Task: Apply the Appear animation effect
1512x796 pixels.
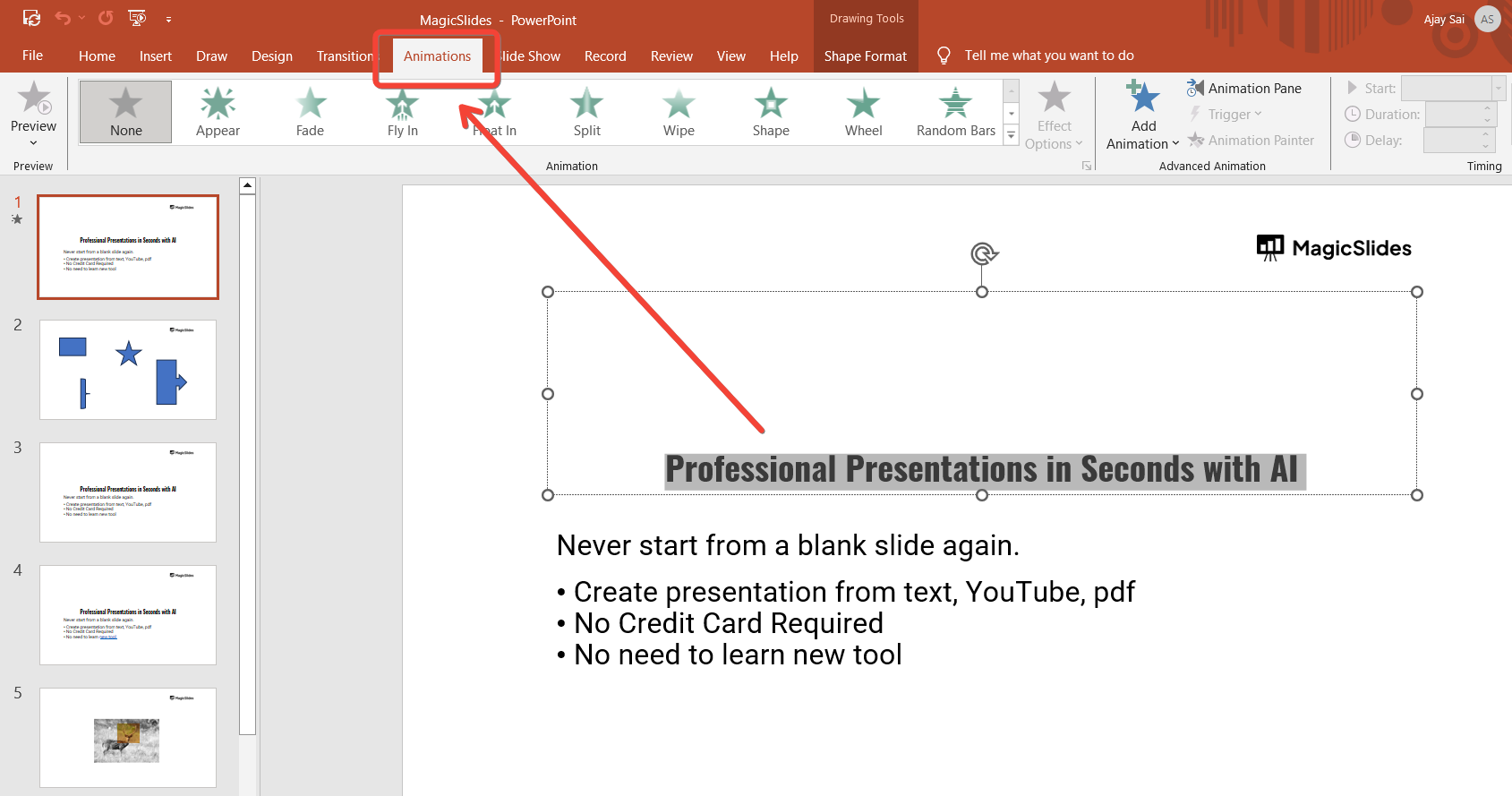Action: pyautogui.click(x=218, y=112)
